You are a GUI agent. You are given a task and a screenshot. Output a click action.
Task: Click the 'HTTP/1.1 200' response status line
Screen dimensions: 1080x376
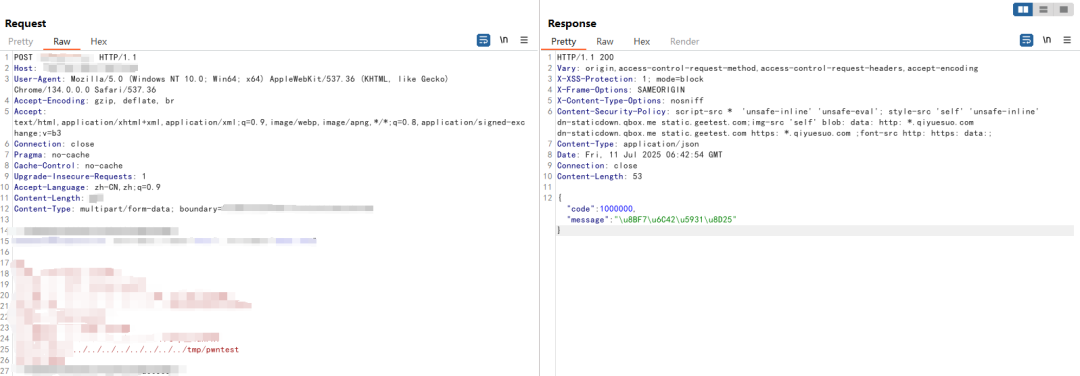tap(585, 57)
